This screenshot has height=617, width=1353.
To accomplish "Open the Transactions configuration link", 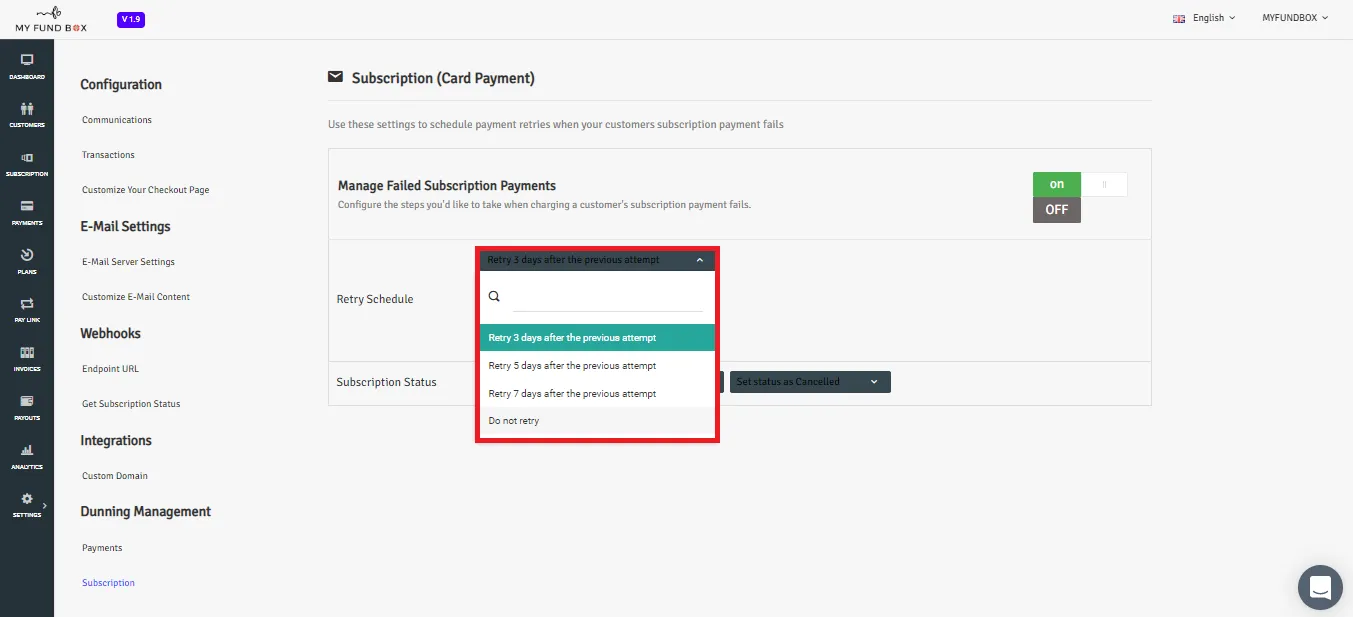I will (108, 155).
